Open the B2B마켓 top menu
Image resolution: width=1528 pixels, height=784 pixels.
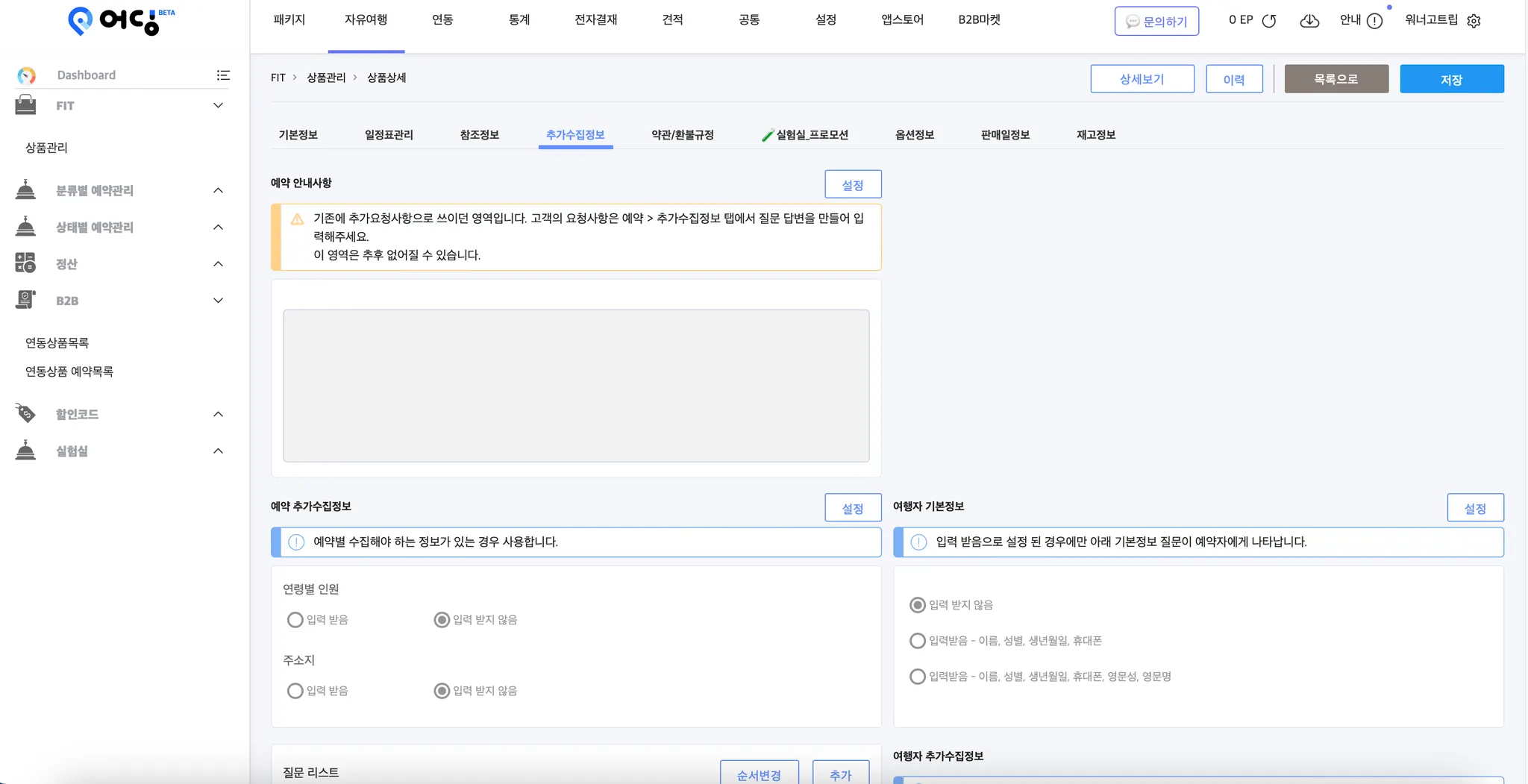979,20
